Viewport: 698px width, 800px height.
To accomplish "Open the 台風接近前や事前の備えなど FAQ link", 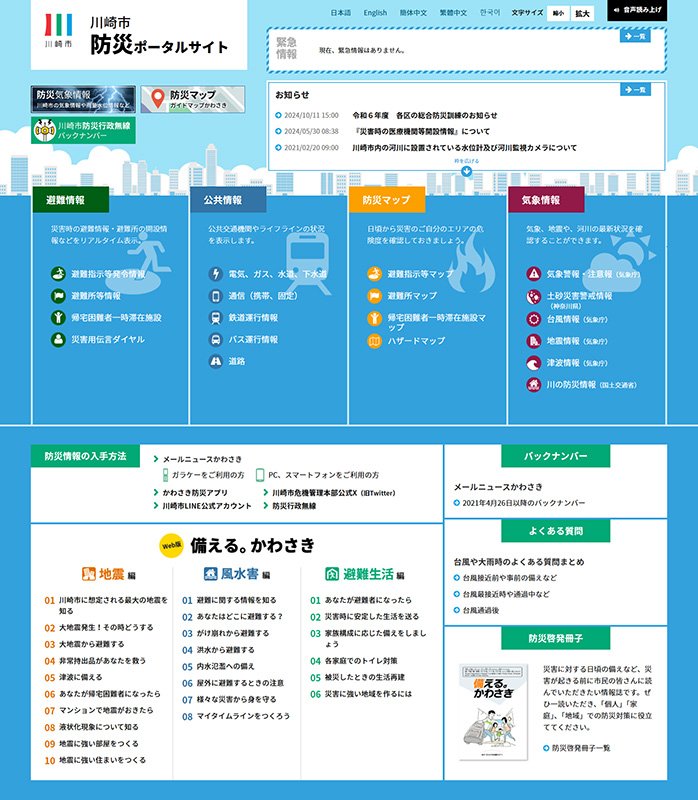I will 510,578.
